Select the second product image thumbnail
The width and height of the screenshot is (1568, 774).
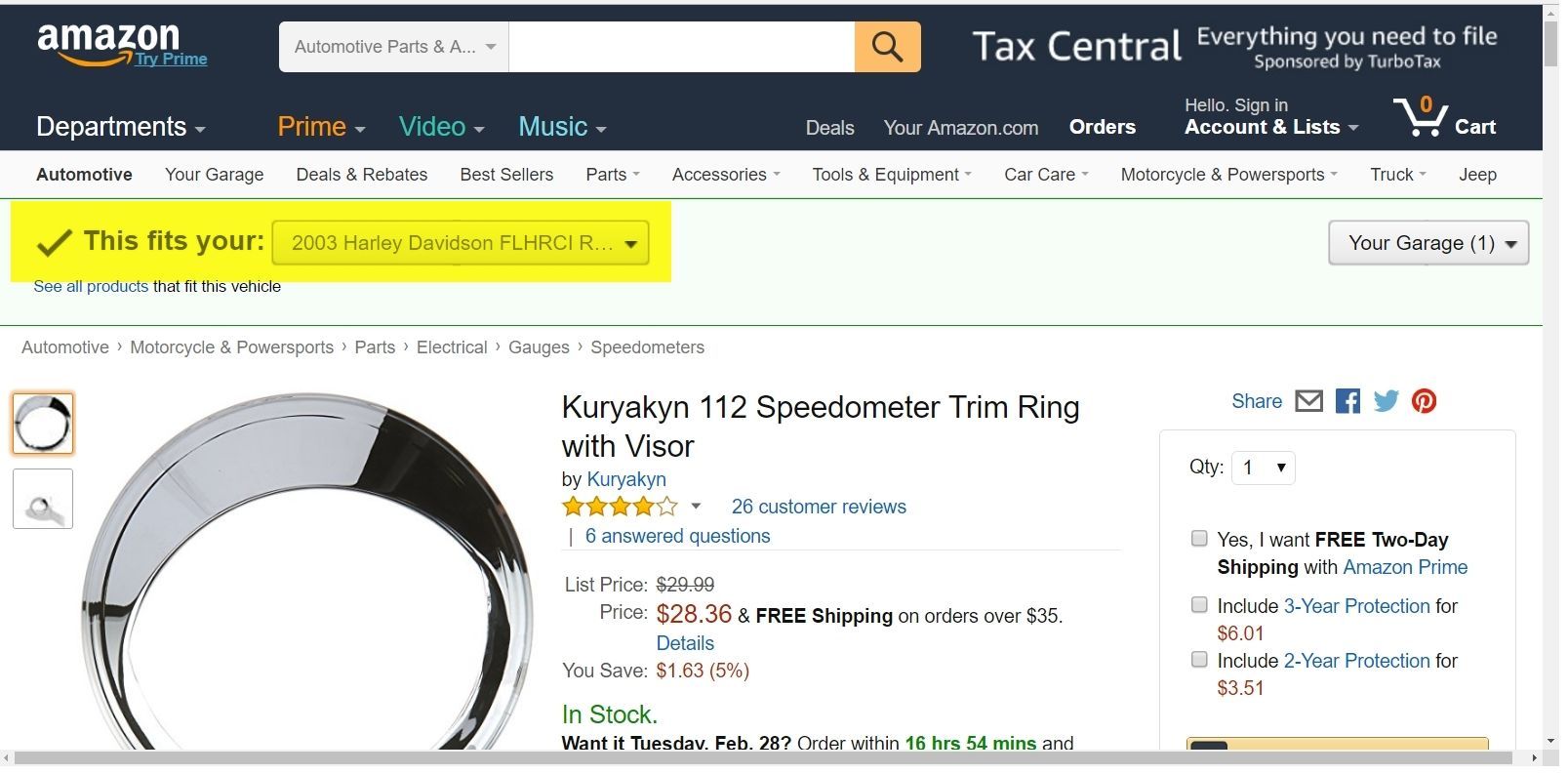coord(43,499)
